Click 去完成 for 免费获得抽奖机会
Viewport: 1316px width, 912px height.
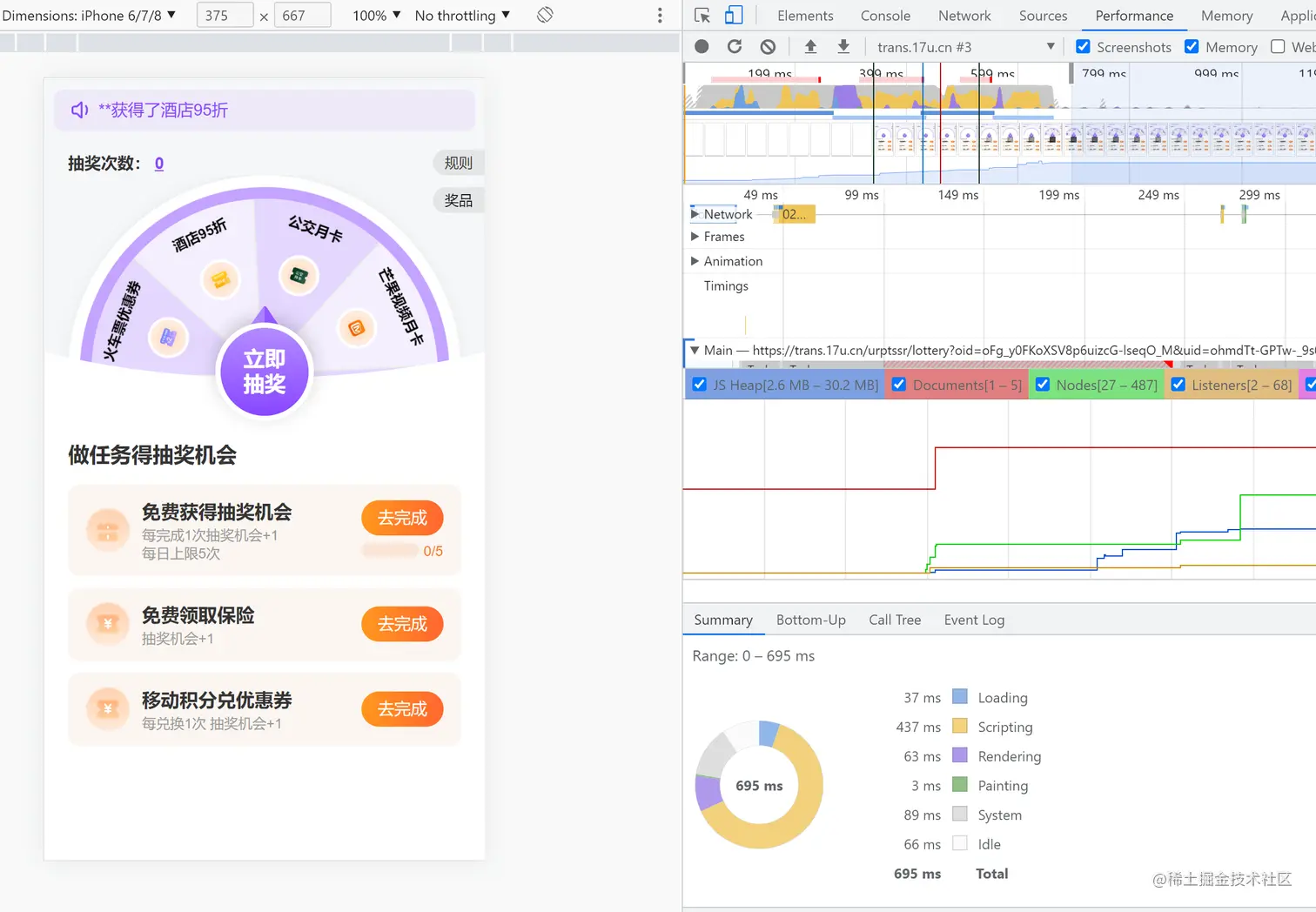click(x=402, y=518)
